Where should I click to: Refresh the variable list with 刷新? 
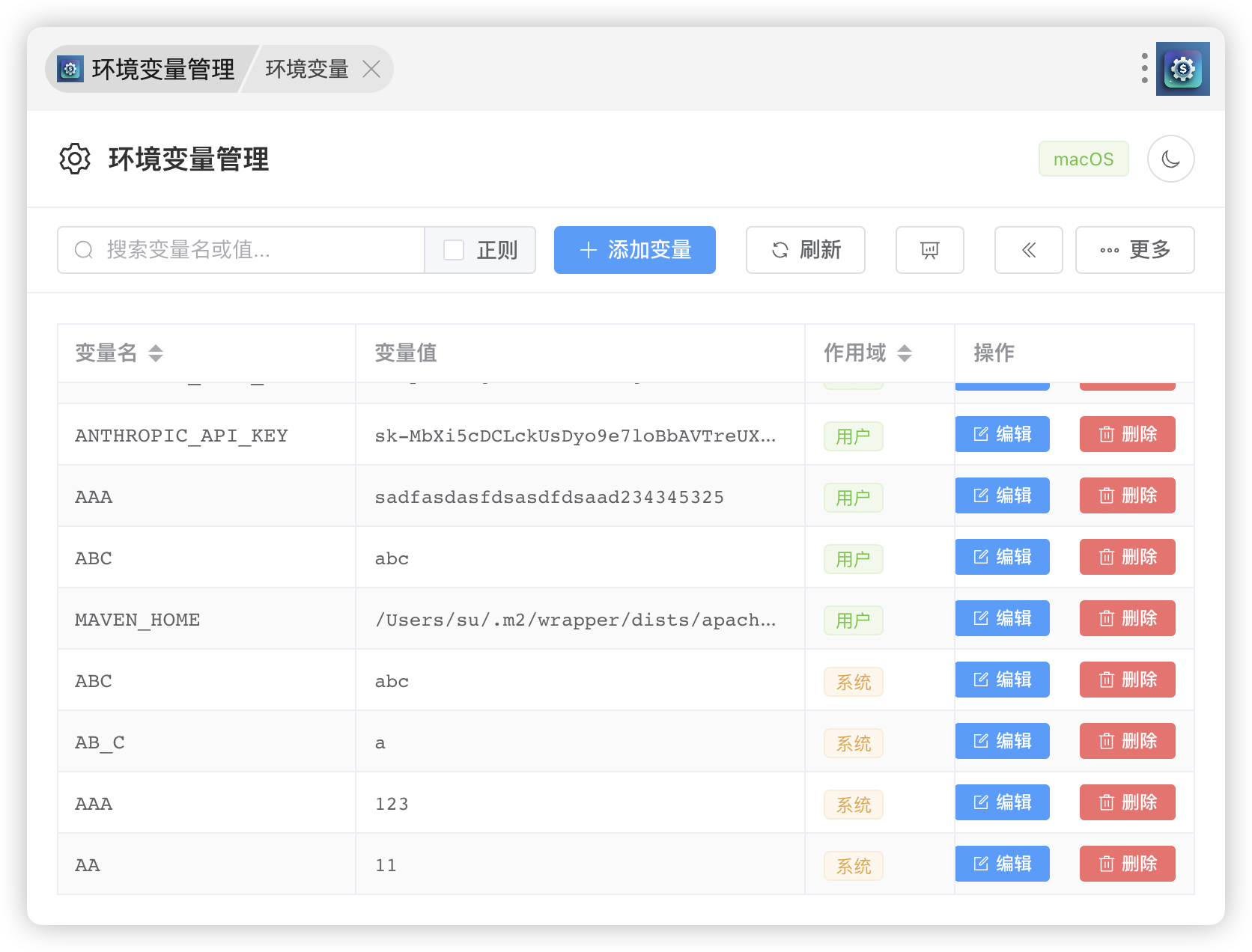(x=805, y=250)
